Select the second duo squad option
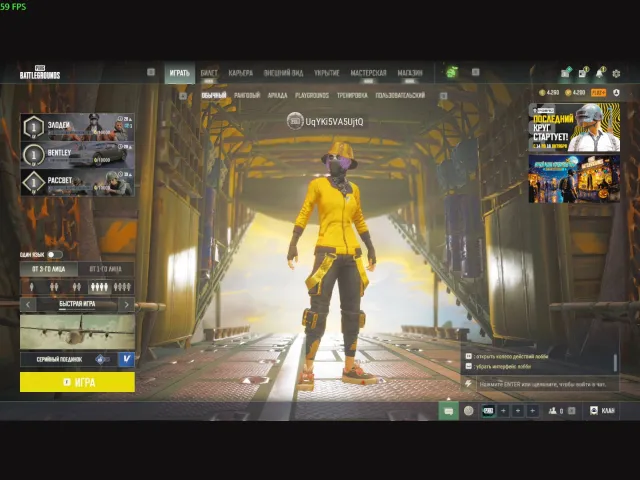The height and width of the screenshot is (480, 640). pos(77,287)
